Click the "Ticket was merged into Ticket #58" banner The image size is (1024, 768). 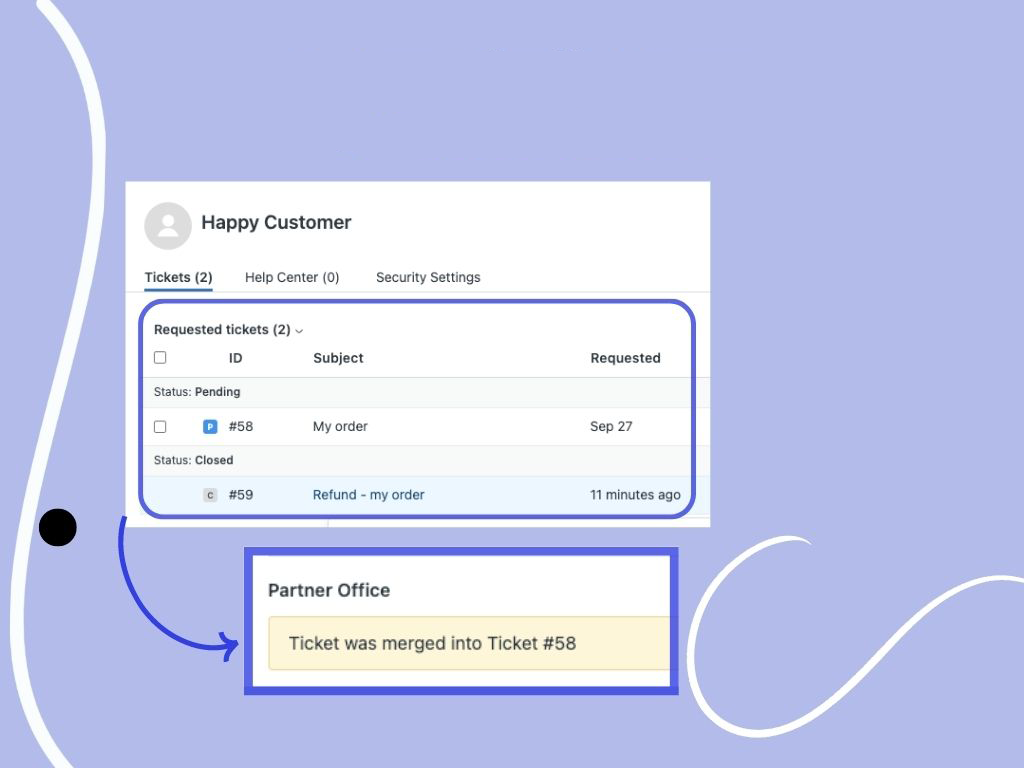pos(432,644)
